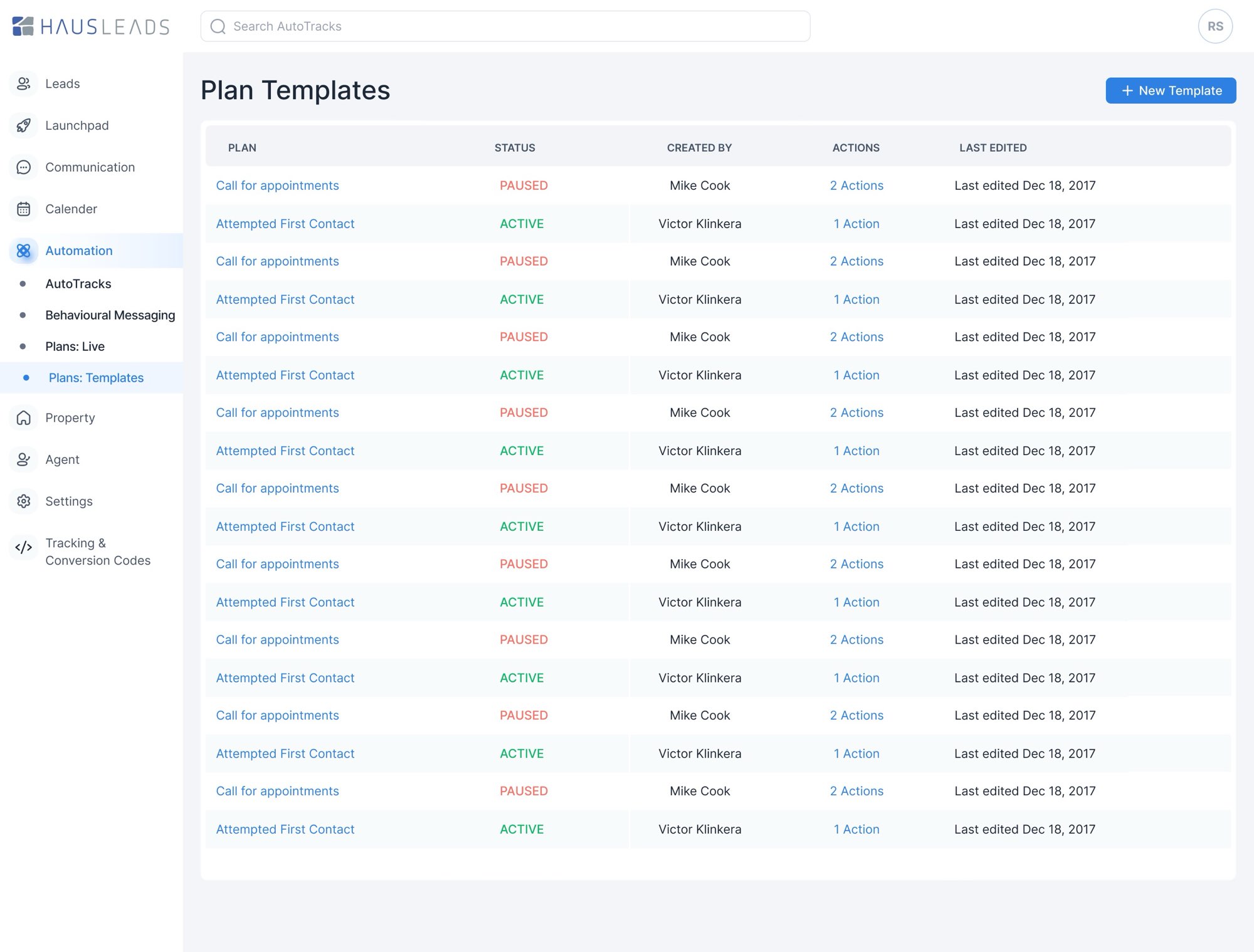This screenshot has height=952, width=1254.
Task: View 1 Action in the second row
Action: [856, 224]
